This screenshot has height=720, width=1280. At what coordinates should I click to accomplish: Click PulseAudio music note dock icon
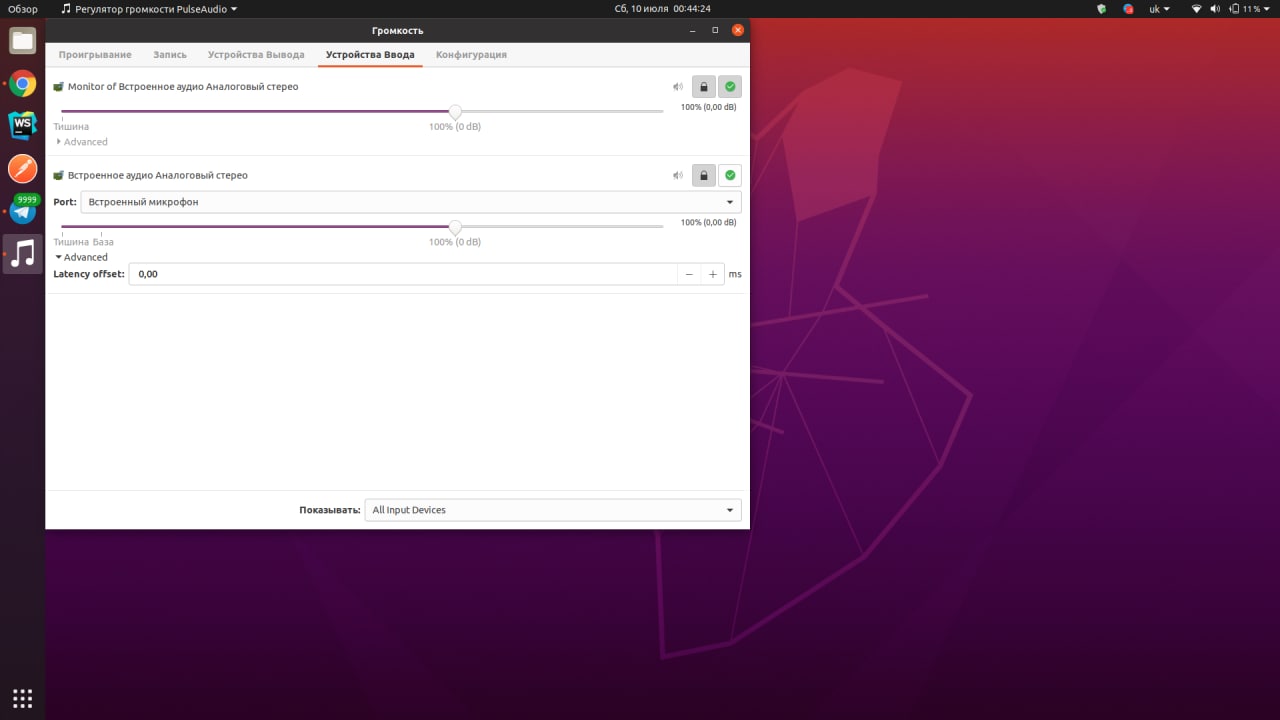[x=23, y=253]
